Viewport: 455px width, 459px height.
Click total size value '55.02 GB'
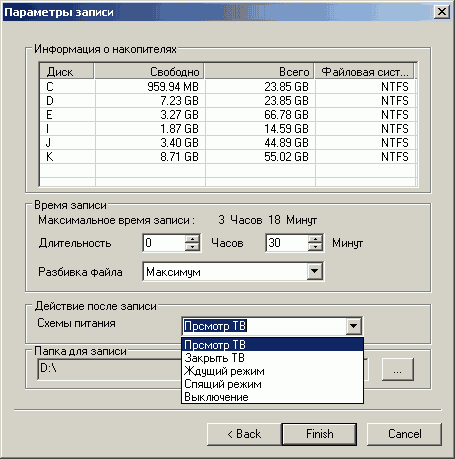click(x=286, y=157)
